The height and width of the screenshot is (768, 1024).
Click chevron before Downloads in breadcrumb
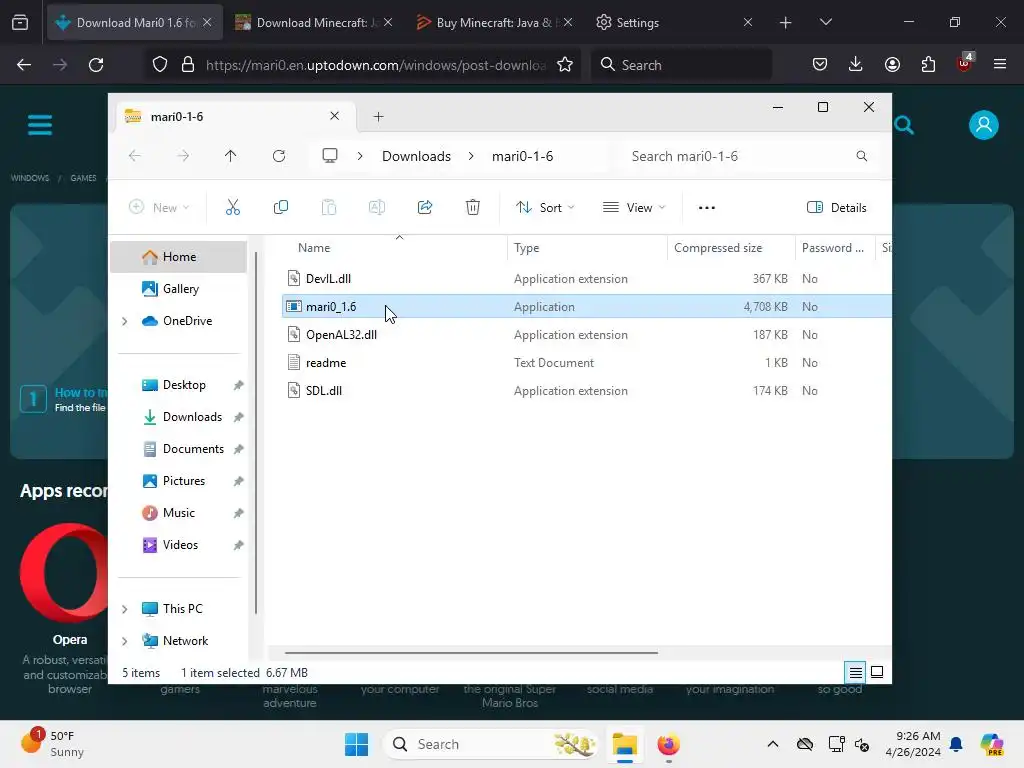coord(360,156)
